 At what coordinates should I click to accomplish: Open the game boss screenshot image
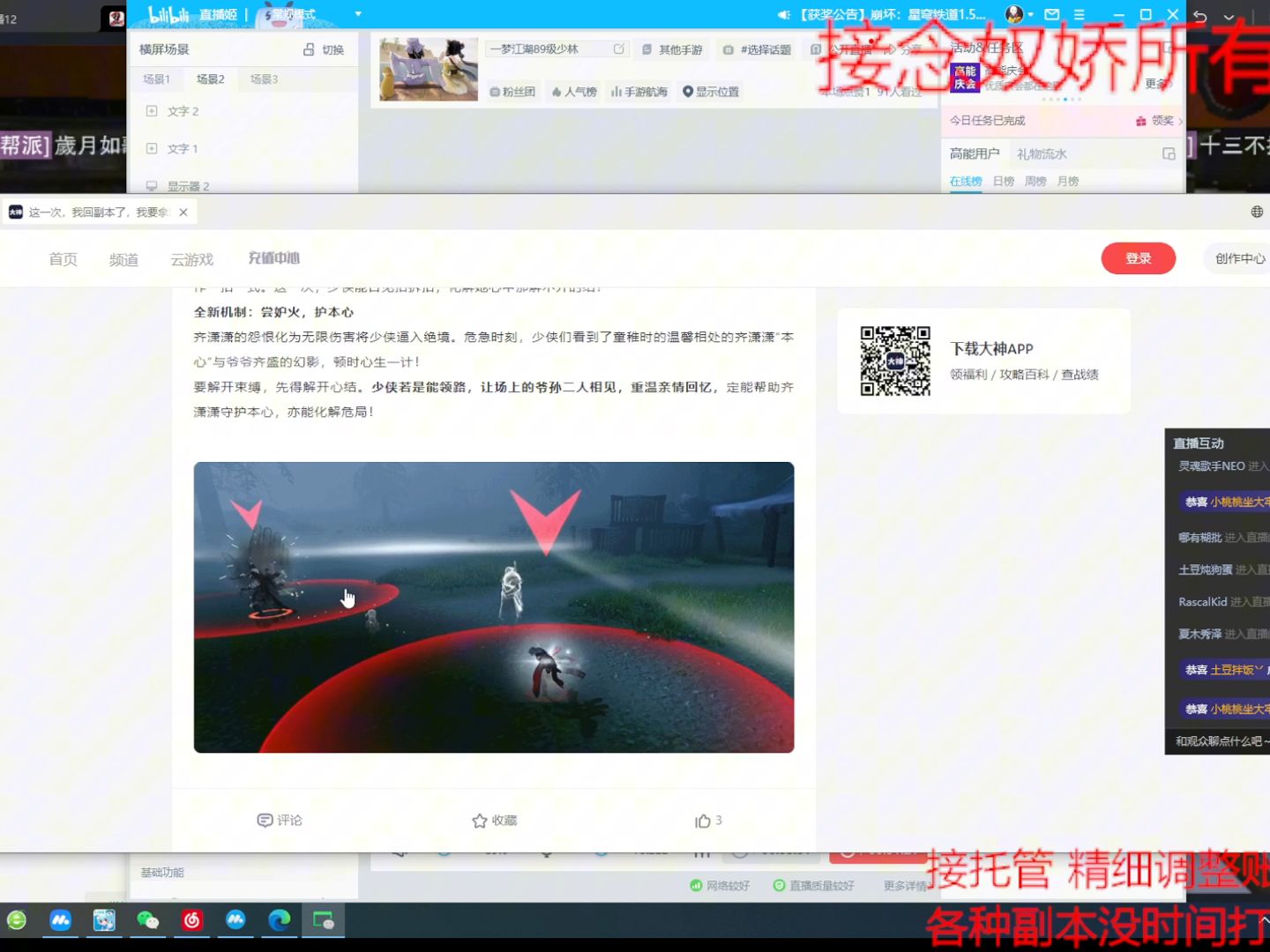pos(494,607)
